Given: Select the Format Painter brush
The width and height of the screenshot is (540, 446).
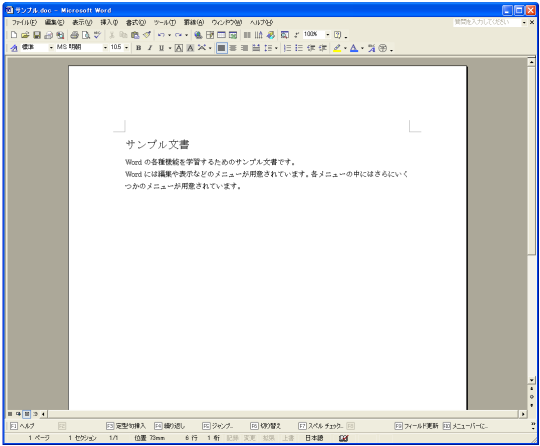Looking at the screenshot, I should tap(147, 35).
